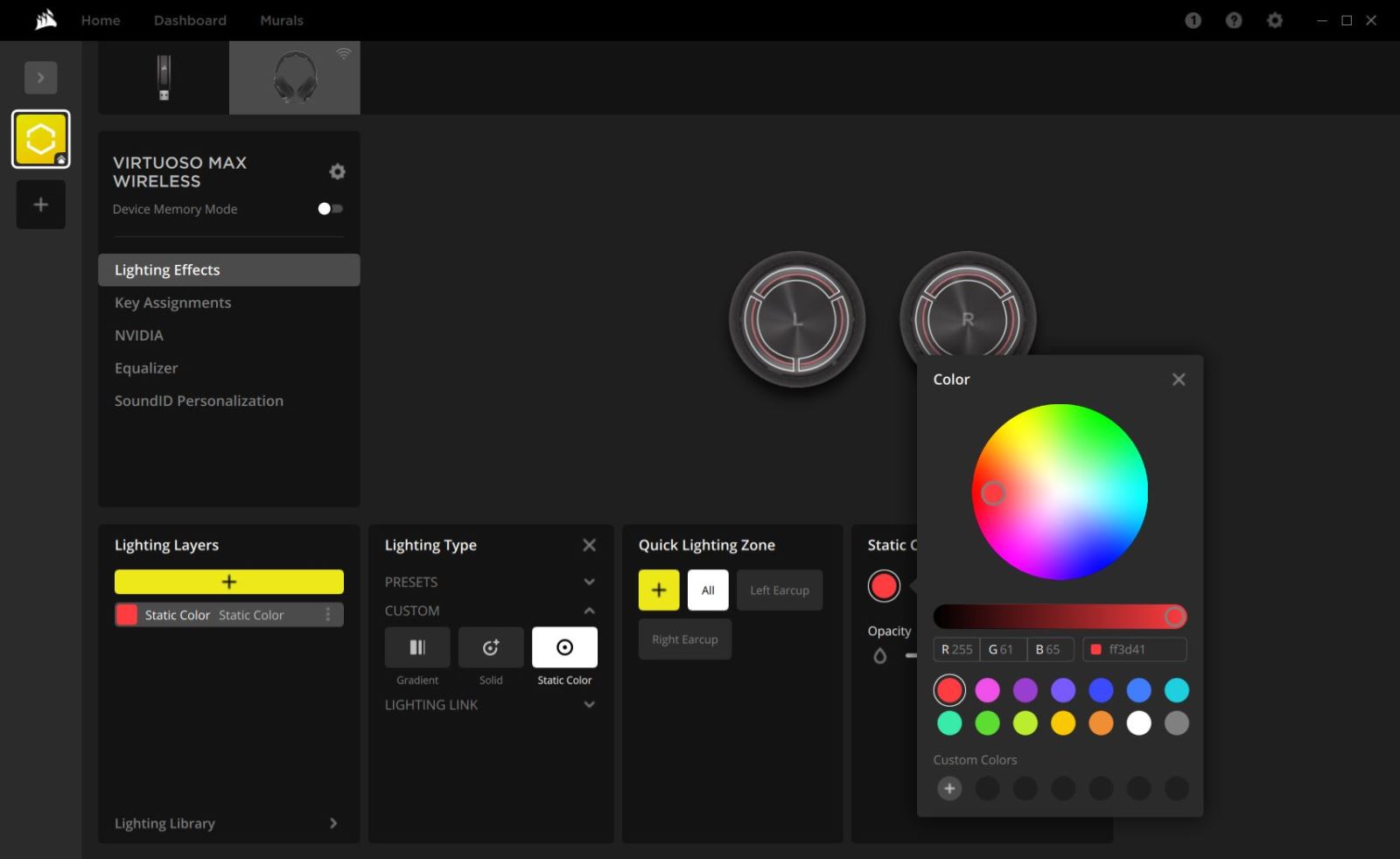The height and width of the screenshot is (859, 1400).
Task: Pick the red preset color swatch
Action: click(x=949, y=690)
